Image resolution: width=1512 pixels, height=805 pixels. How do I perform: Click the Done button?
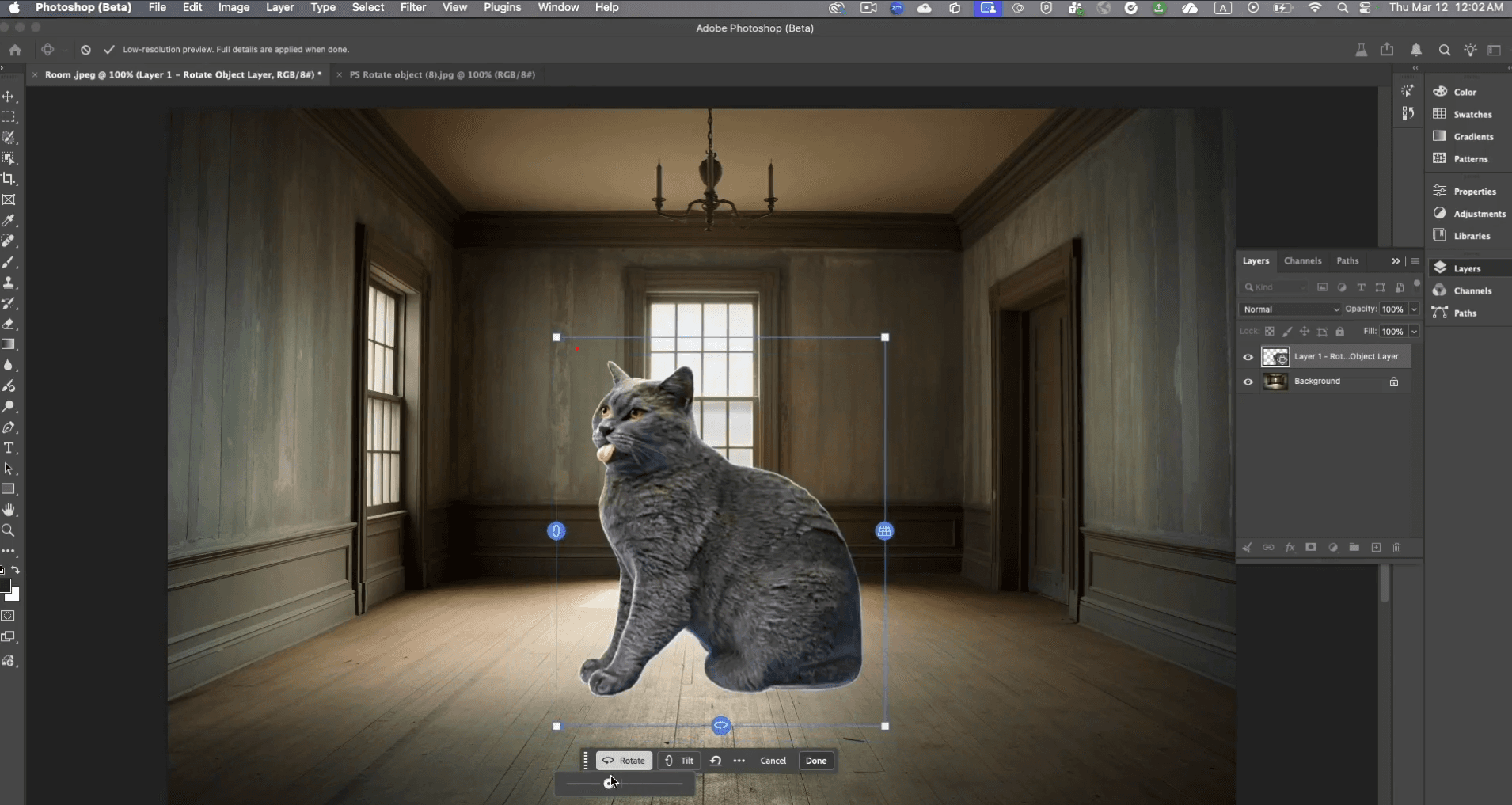(816, 760)
